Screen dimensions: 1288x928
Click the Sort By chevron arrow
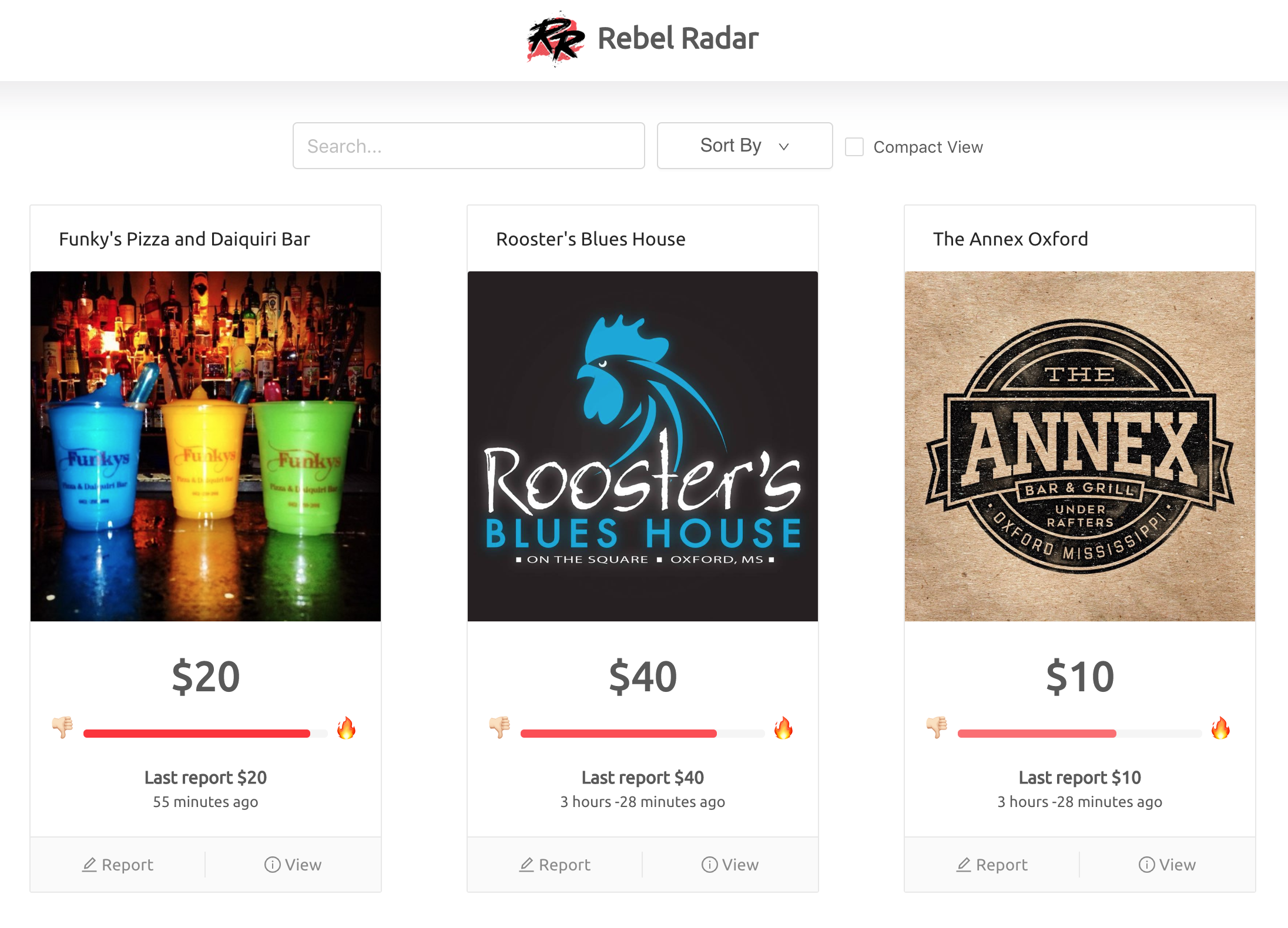click(x=784, y=147)
